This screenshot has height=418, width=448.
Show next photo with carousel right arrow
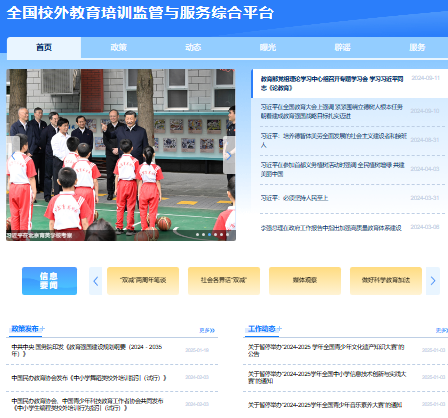click(x=229, y=155)
